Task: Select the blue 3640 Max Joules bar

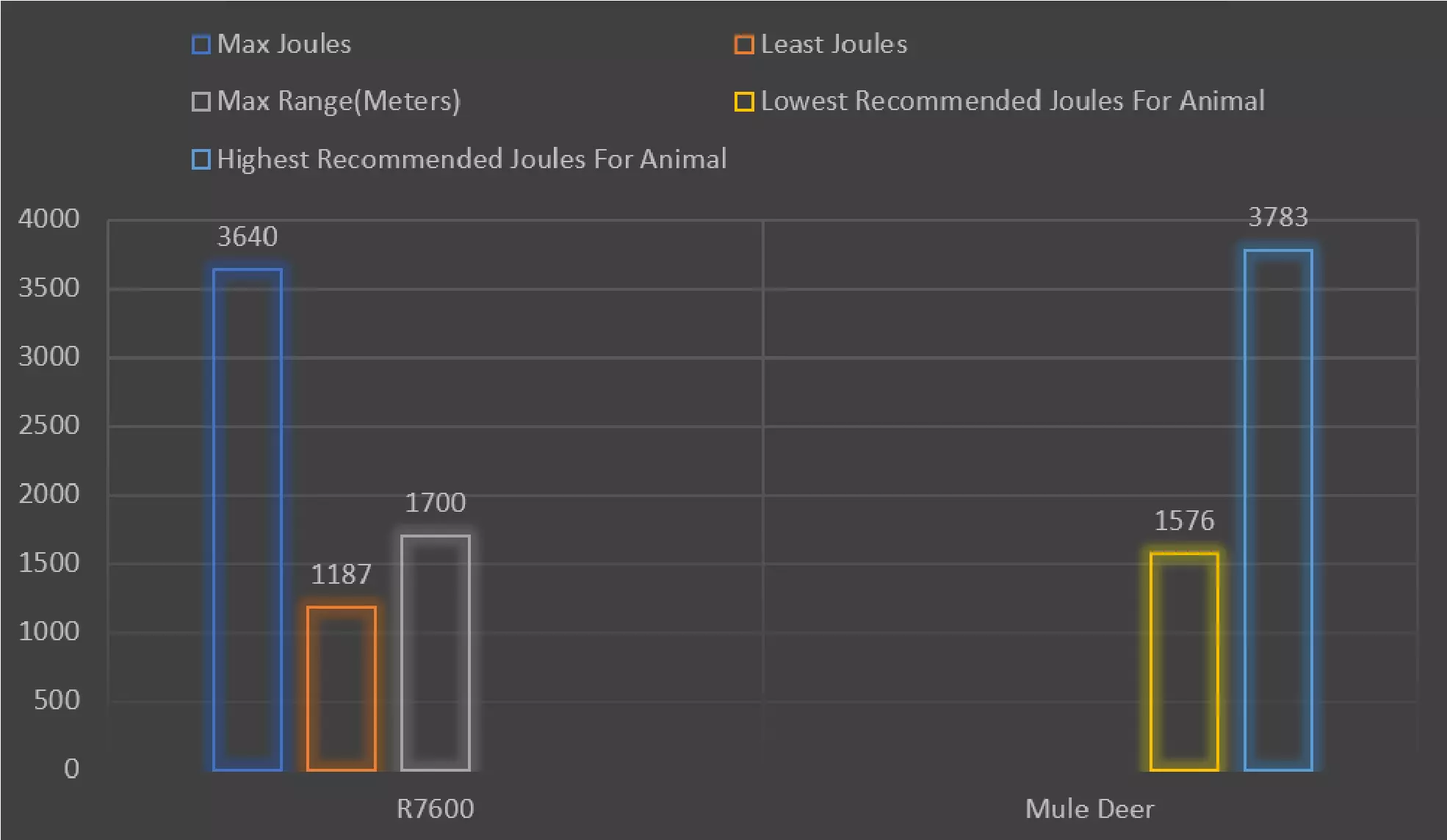Action: [248, 519]
